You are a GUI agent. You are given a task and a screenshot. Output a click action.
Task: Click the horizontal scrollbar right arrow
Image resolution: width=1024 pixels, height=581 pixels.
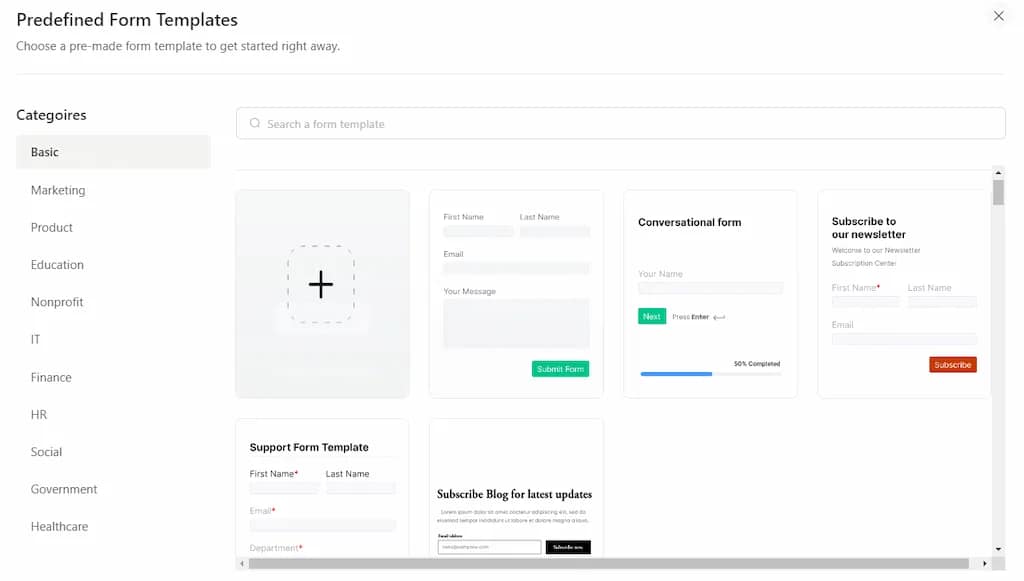pos(985,563)
